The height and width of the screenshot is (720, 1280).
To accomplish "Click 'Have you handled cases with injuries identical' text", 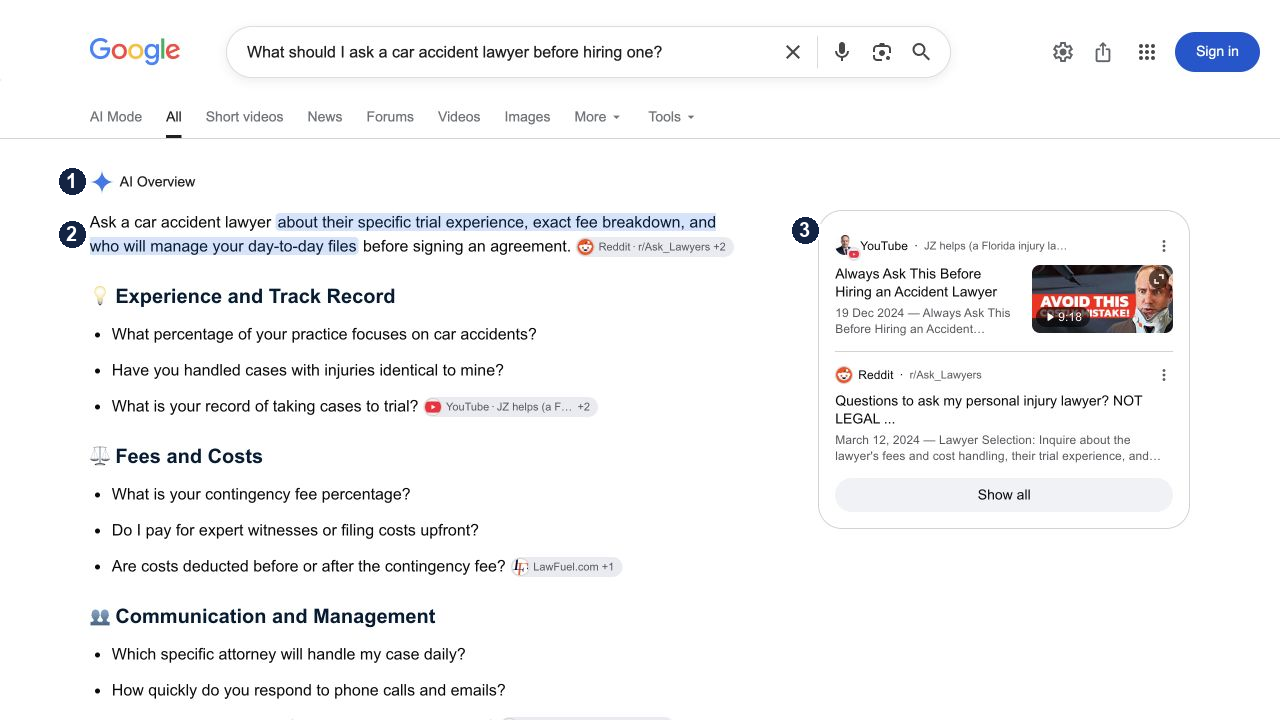I will coord(308,370).
